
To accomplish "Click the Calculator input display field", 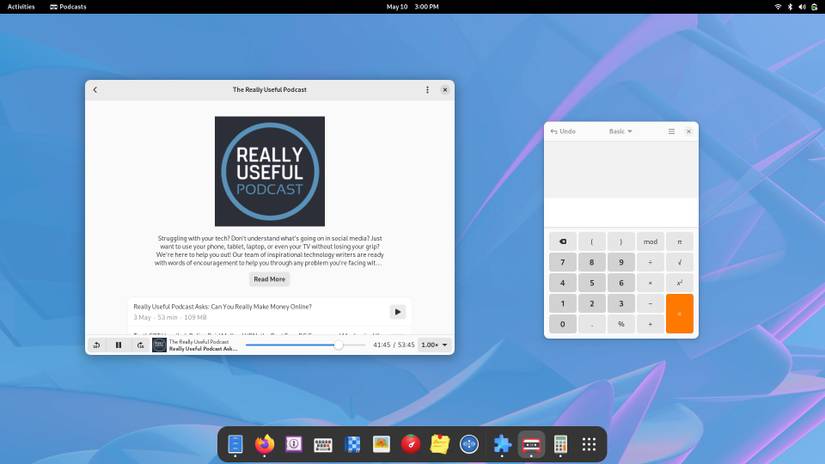I will pos(621,213).
